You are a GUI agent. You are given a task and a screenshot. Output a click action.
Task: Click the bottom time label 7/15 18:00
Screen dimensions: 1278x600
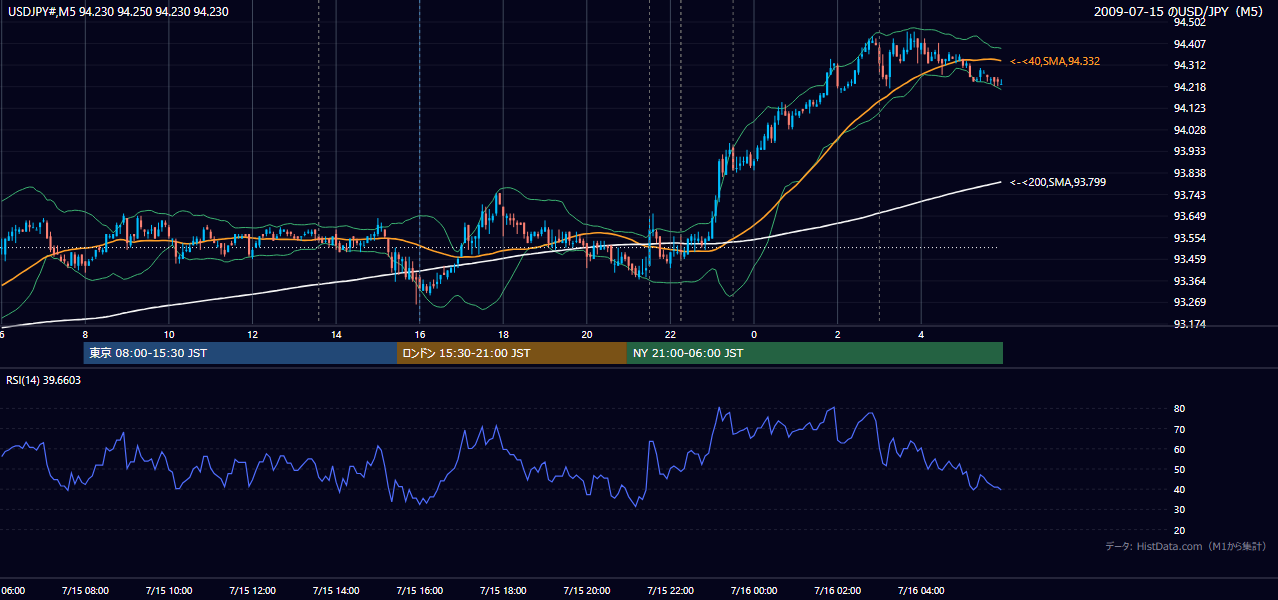click(x=503, y=590)
